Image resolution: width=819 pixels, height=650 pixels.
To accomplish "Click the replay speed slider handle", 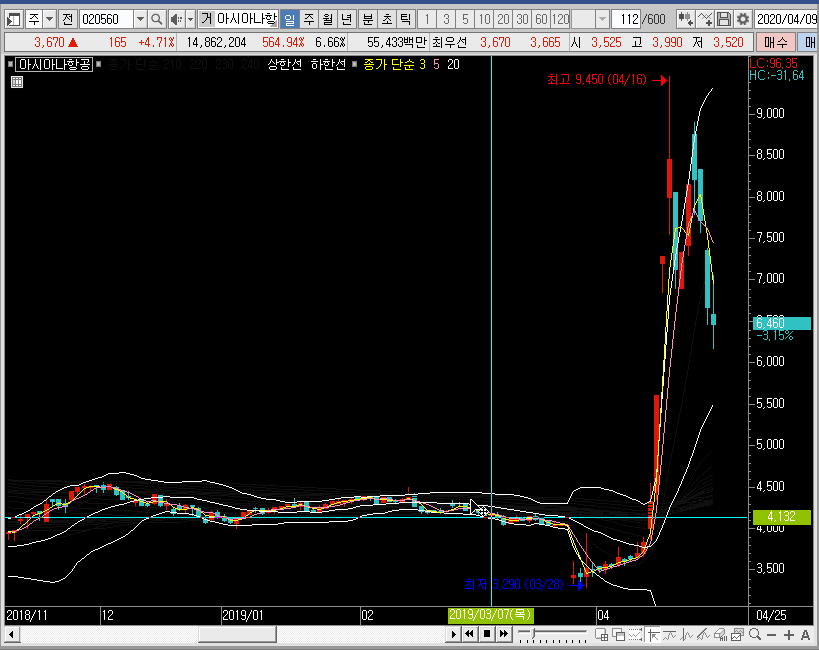I will click(533, 634).
